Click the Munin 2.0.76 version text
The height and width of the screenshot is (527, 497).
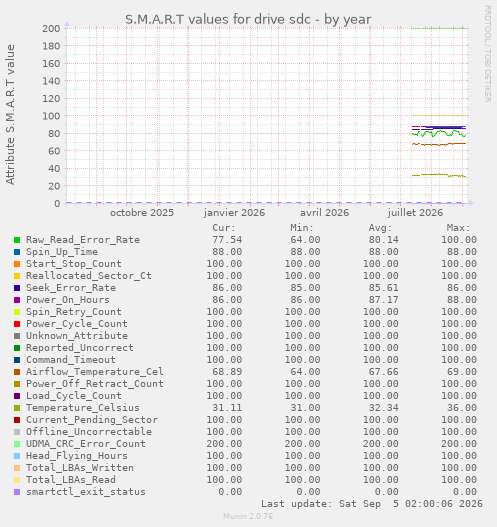click(x=248, y=516)
